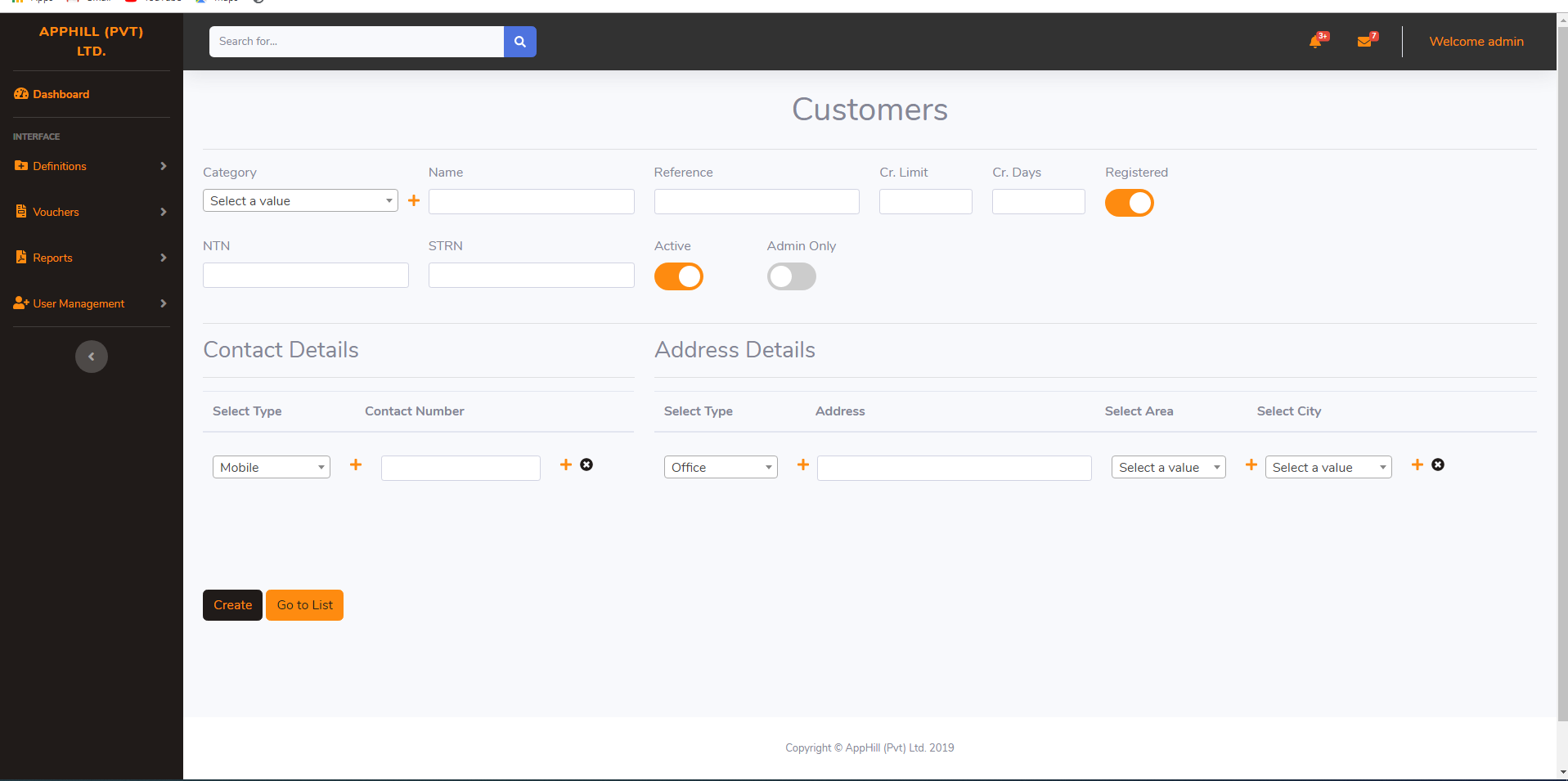This screenshot has width=1568, height=781.
Task: Open the Select Area dropdown
Action: click(x=1168, y=467)
